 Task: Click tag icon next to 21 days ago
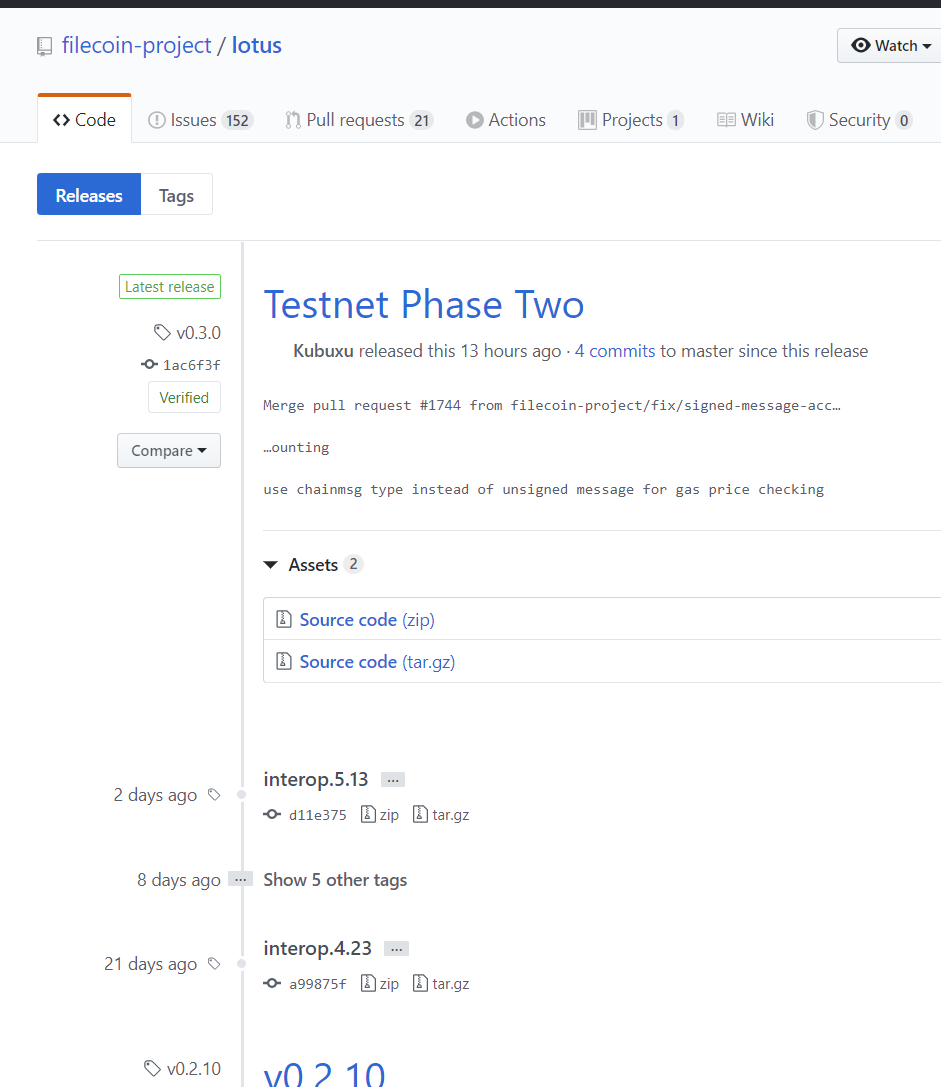click(214, 964)
